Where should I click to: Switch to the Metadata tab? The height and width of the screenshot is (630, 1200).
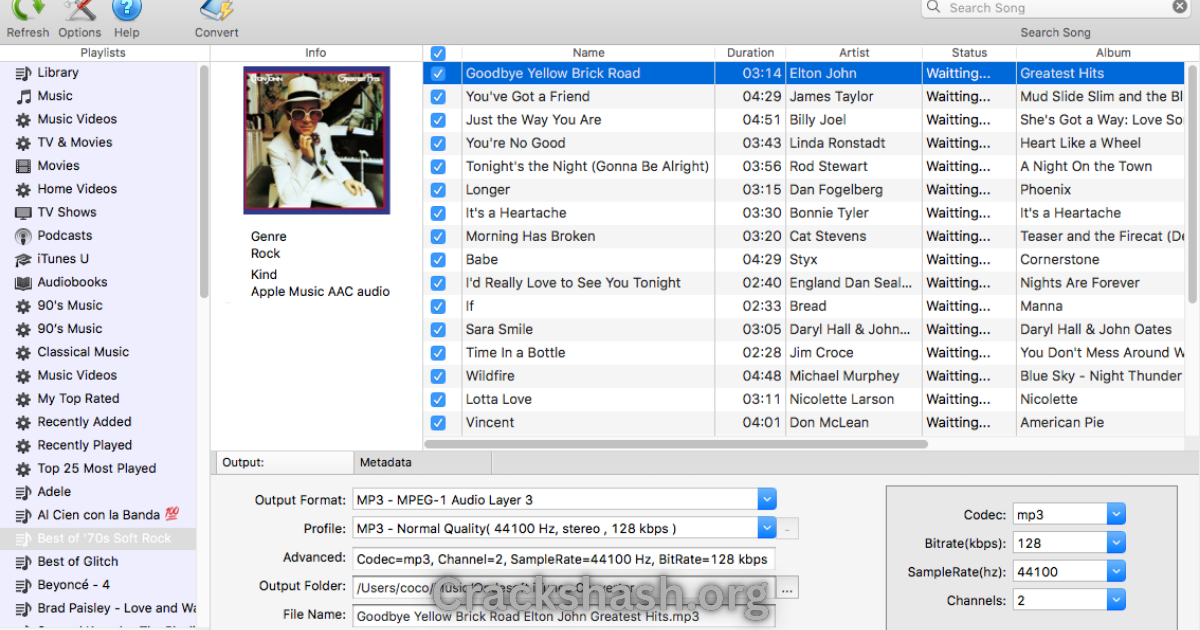(x=422, y=462)
